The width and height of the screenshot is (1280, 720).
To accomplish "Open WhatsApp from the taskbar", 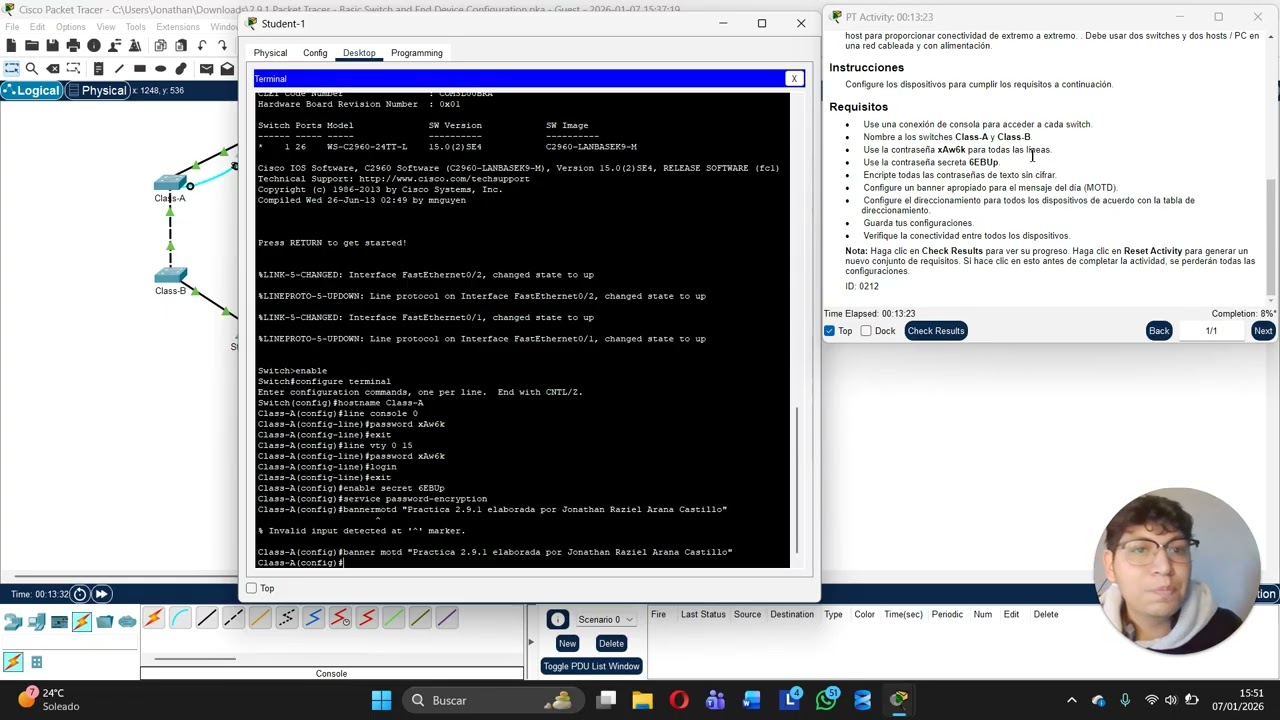I will click(826, 700).
